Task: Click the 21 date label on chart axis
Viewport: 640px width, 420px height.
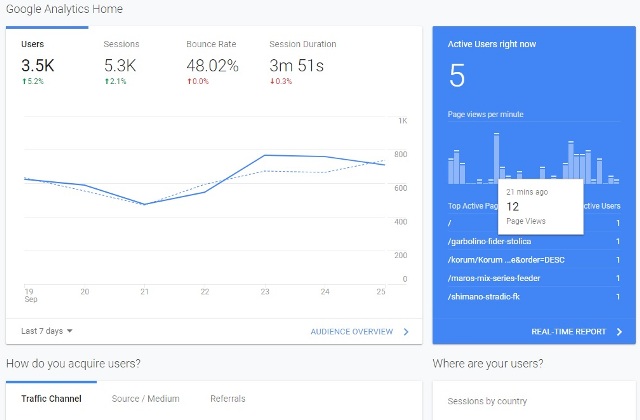Action: (144, 291)
